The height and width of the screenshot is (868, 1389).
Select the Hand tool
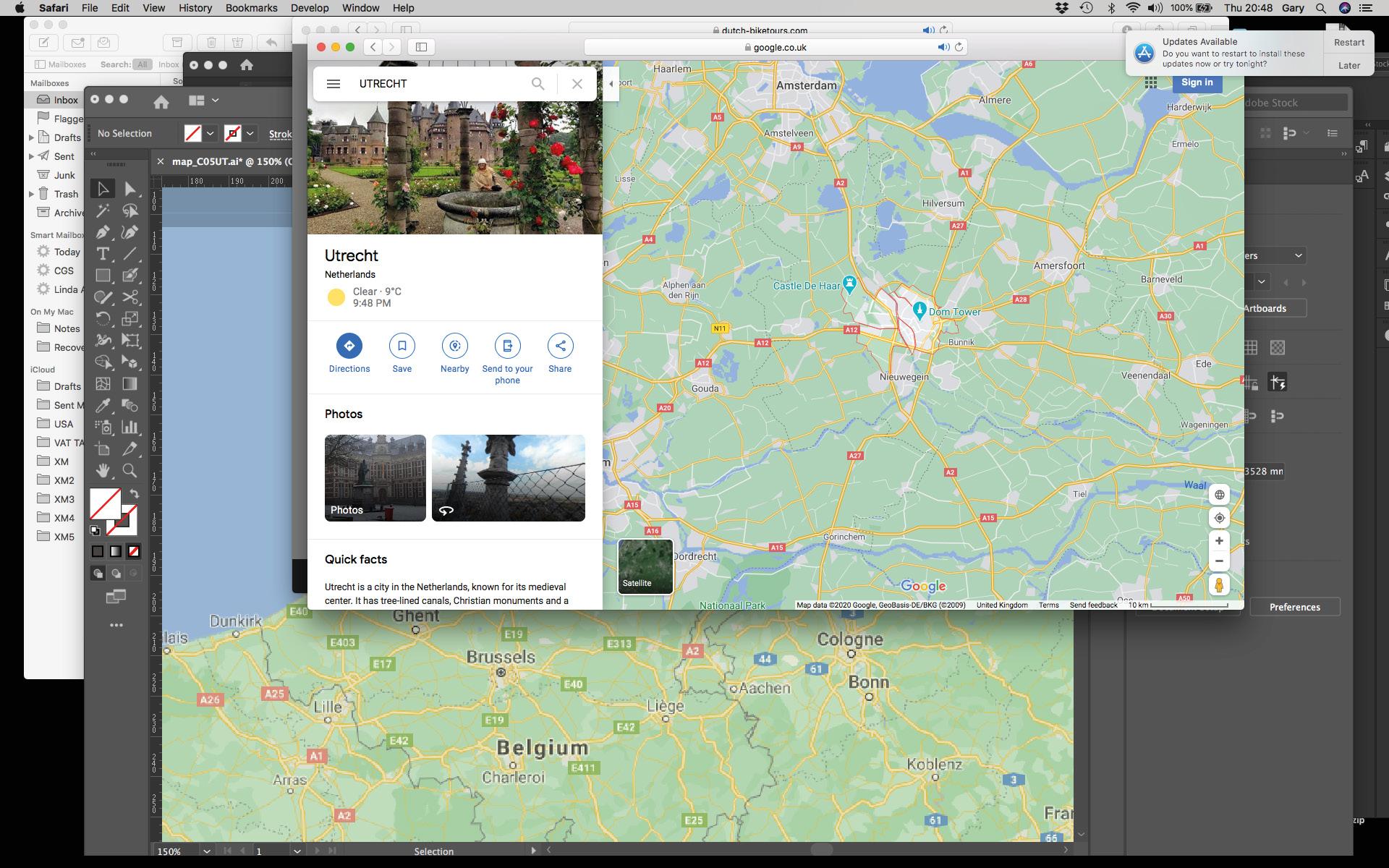click(x=103, y=471)
